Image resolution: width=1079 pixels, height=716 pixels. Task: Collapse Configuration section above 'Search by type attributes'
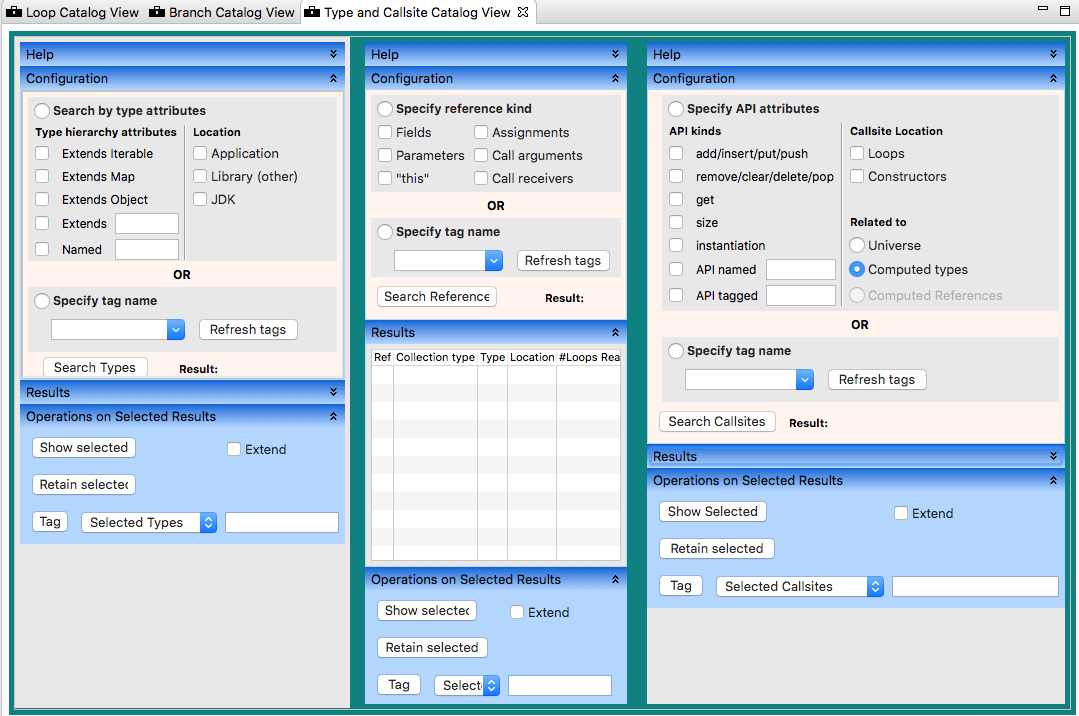point(333,78)
